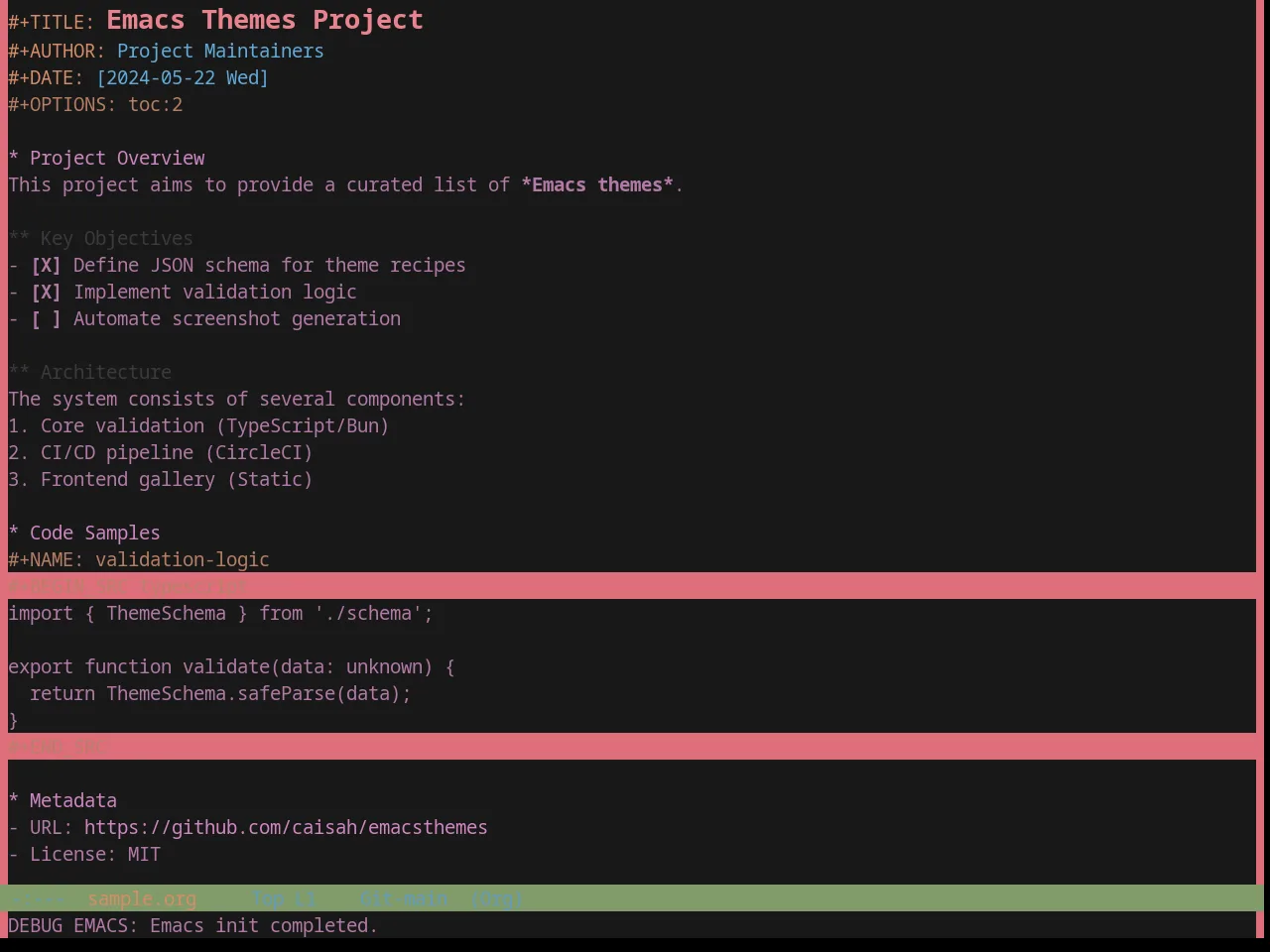The image size is (1270, 952).
Task: Click 'The system consists of several components:' line
Action: [x=236, y=399]
